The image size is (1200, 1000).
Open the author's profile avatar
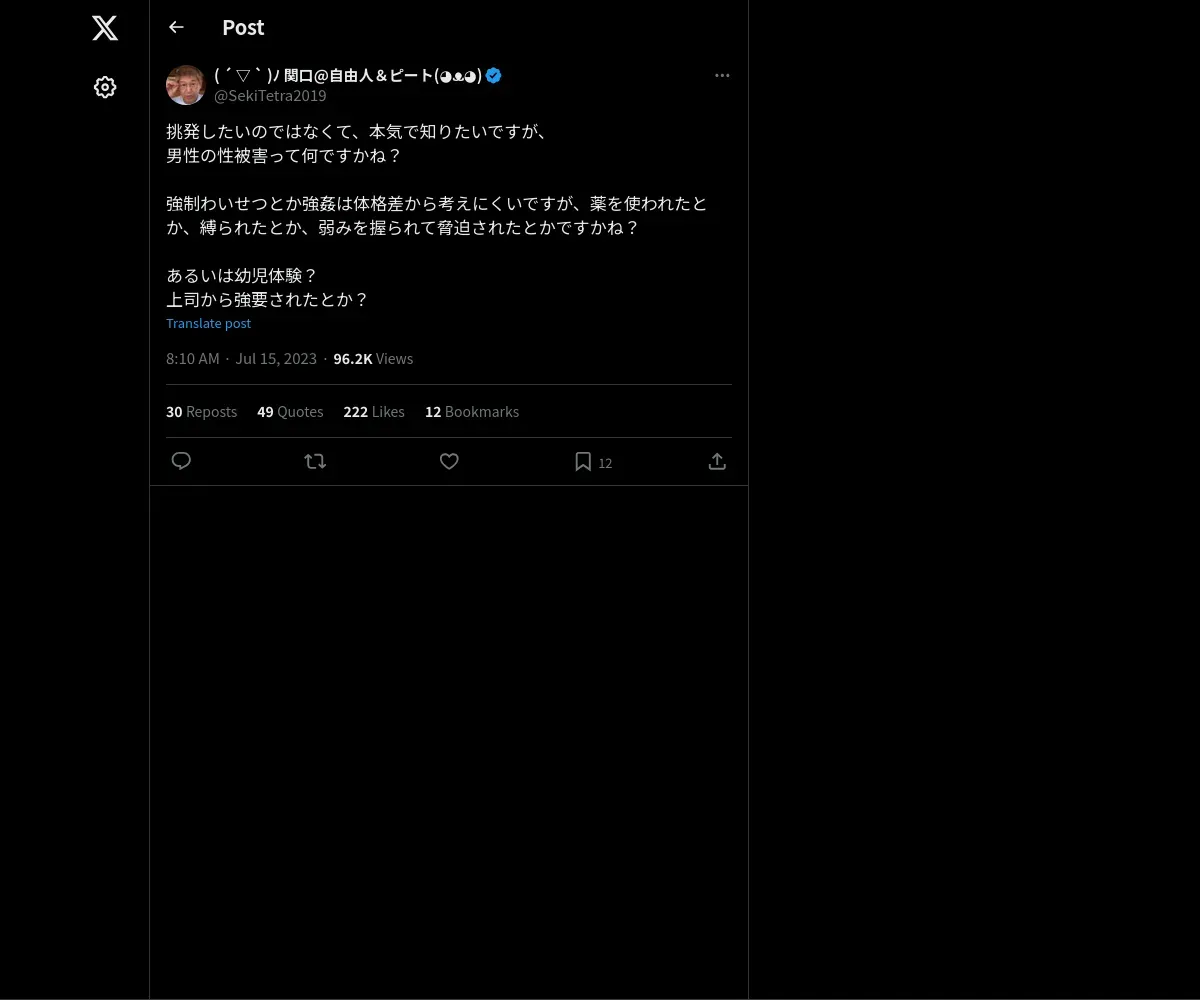[x=185, y=85]
